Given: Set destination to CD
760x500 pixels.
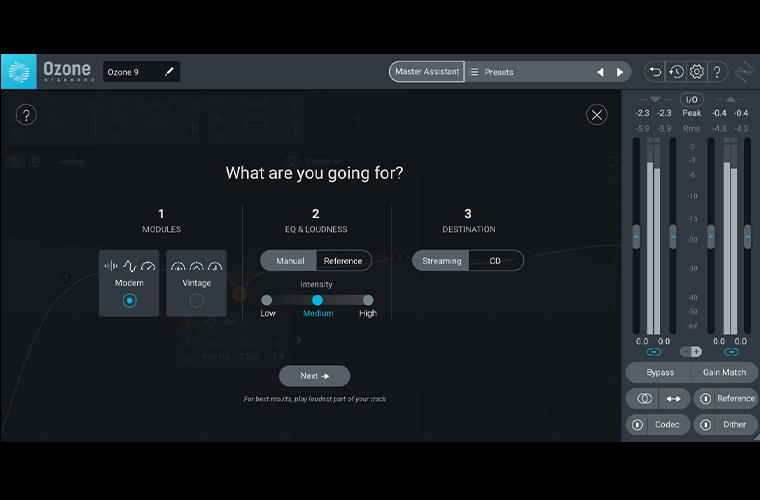Looking at the screenshot, I should pyautogui.click(x=495, y=261).
